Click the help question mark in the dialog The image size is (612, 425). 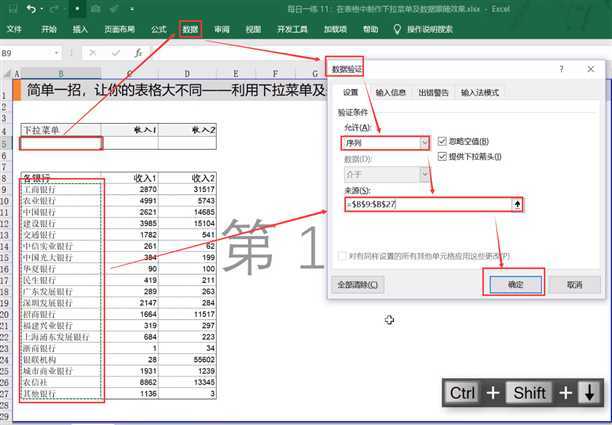pyautogui.click(x=561, y=69)
